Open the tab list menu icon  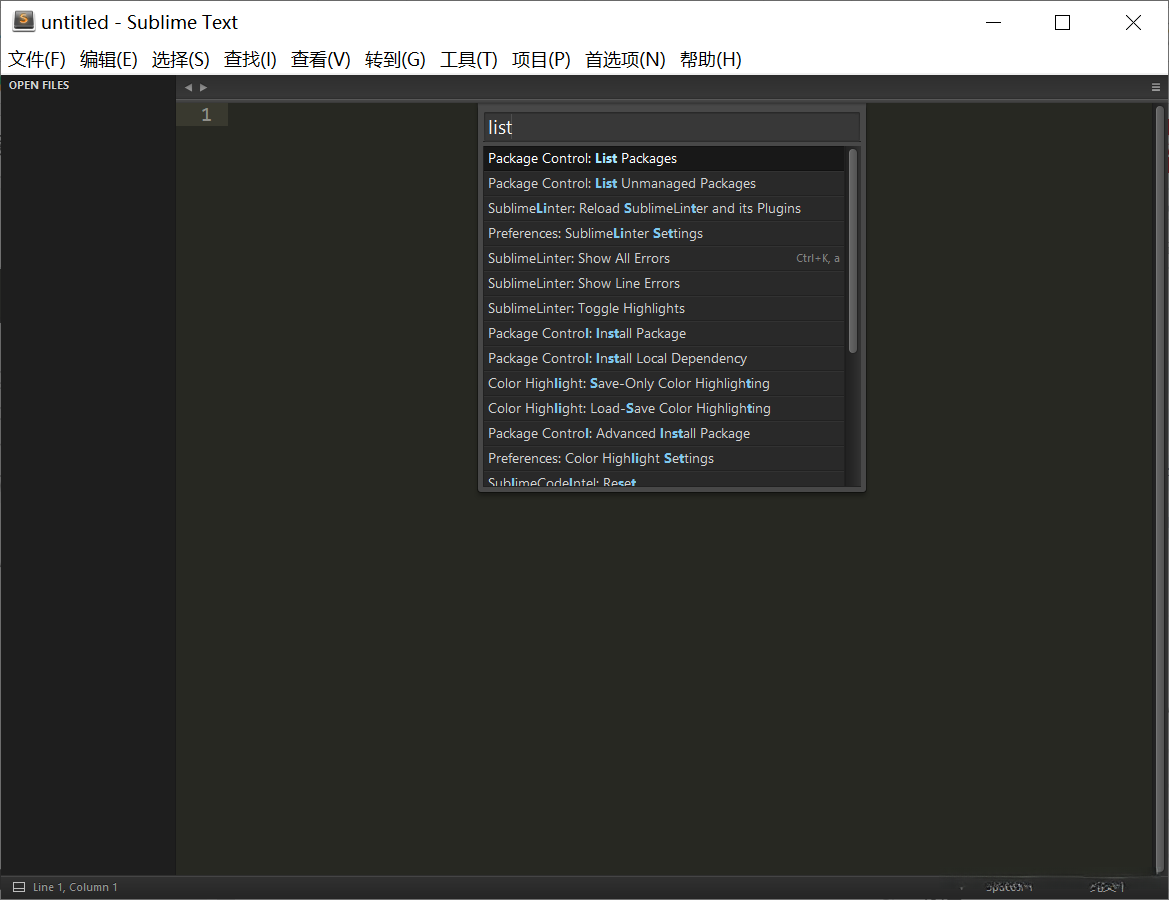click(x=1156, y=87)
